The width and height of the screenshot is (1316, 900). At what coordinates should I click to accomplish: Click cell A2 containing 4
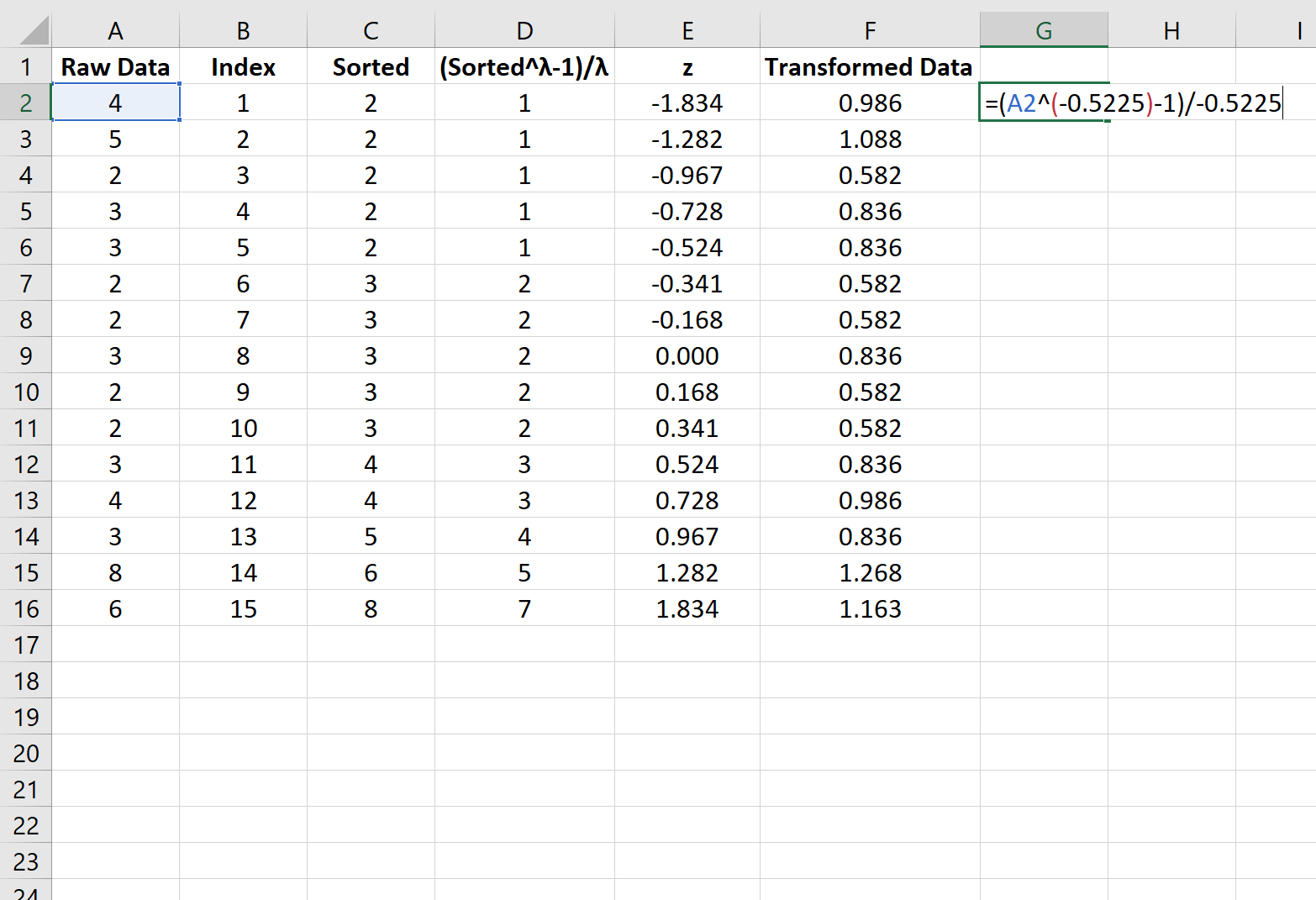(x=116, y=103)
